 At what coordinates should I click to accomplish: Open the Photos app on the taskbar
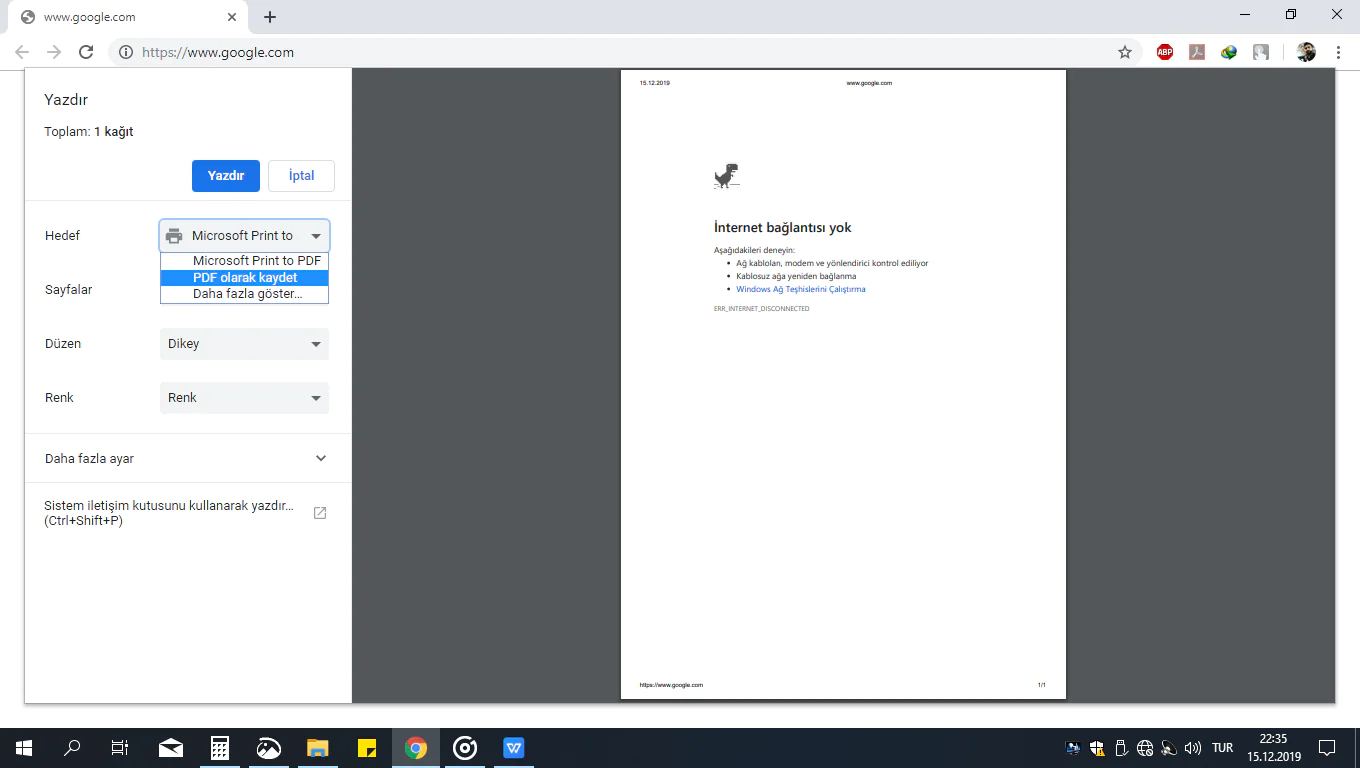click(x=269, y=748)
